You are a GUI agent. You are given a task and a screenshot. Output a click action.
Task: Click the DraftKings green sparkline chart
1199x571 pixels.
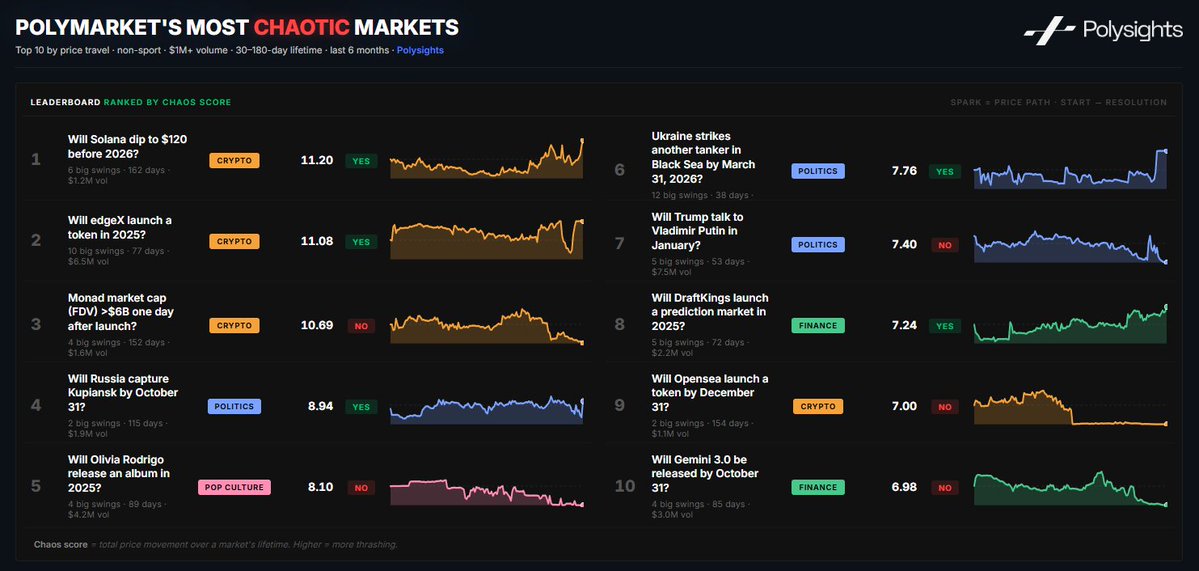click(1071, 323)
